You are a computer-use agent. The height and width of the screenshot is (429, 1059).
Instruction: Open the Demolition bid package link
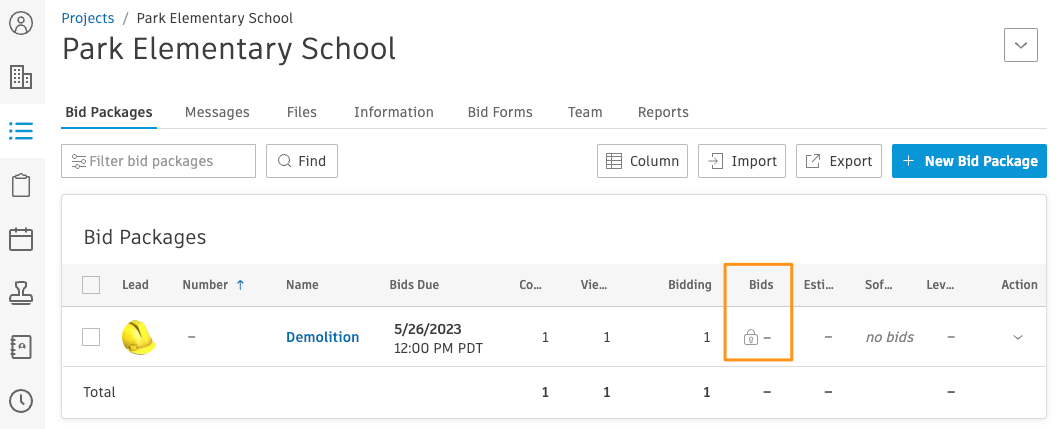(x=322, y=338)
